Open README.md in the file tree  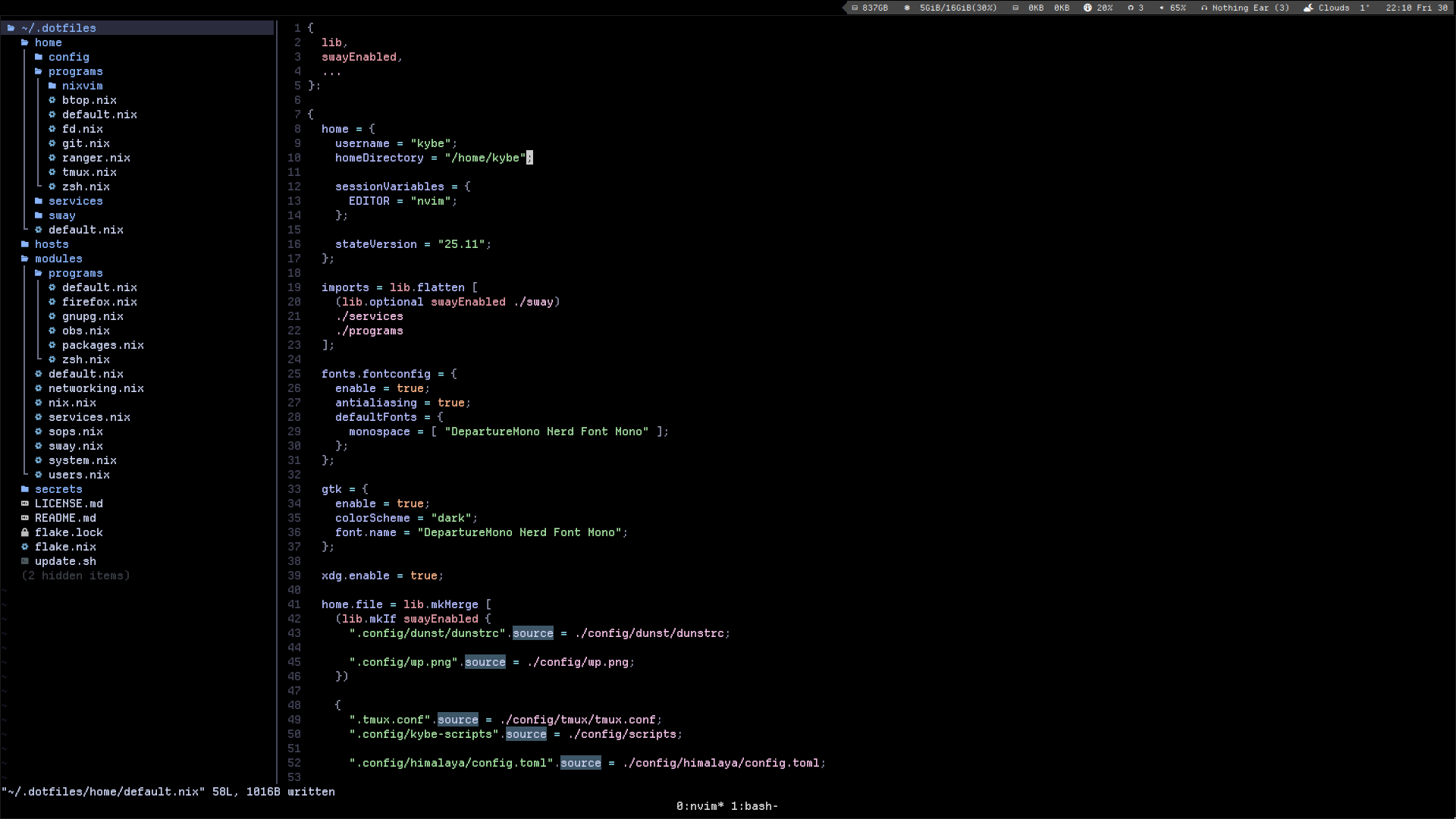65,518
